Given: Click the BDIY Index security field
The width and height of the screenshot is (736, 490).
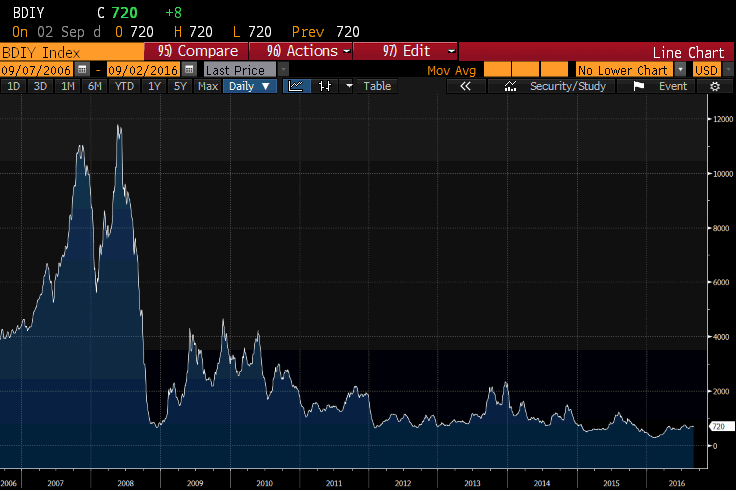Looking at the screenshot, I should 72,52.
